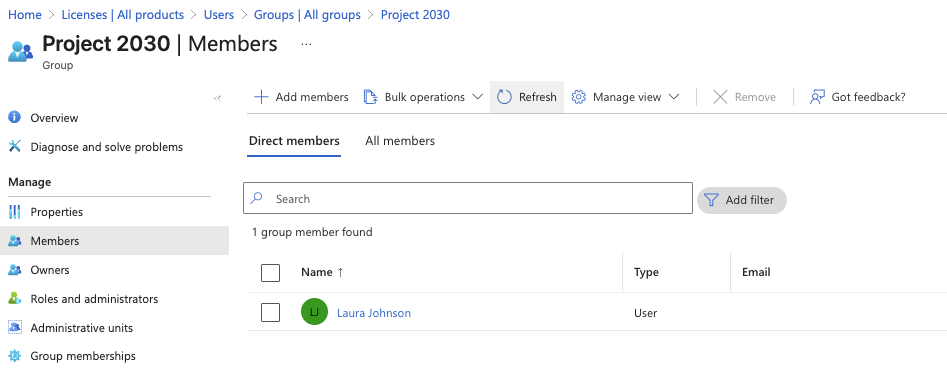Click Laura Johnson's green LJ avatar
947x372 pixels.
coord(314,312)
